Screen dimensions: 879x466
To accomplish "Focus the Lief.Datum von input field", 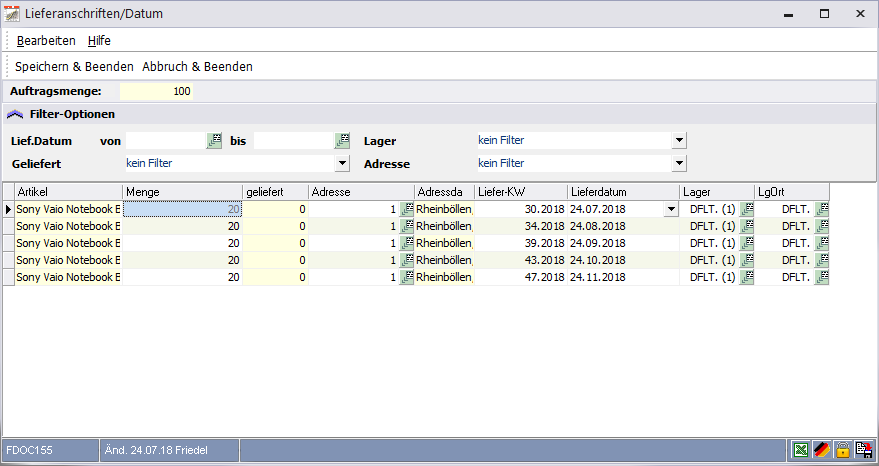I will [166, 141].
